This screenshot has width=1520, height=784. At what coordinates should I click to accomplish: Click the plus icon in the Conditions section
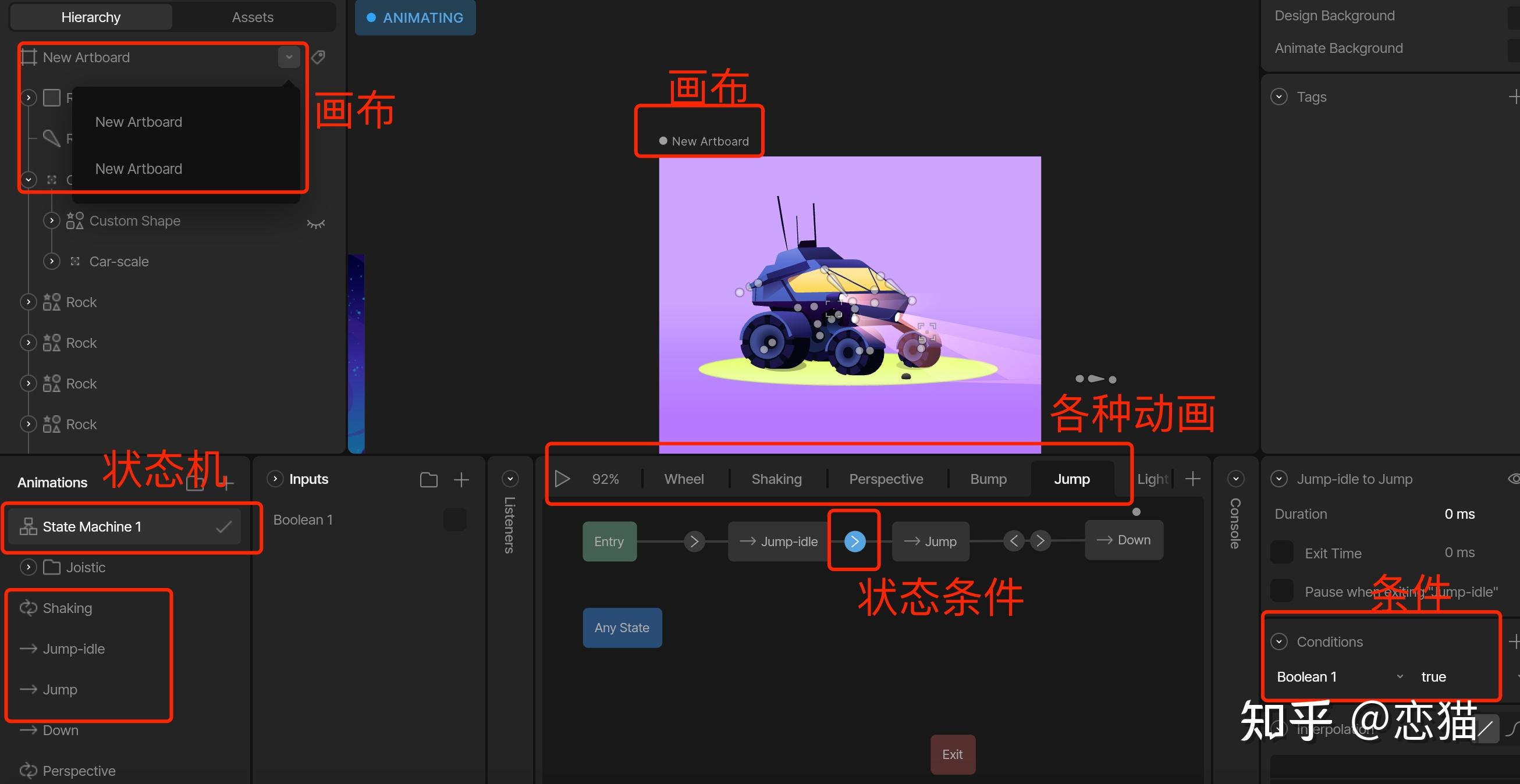tap(1514, 642)
